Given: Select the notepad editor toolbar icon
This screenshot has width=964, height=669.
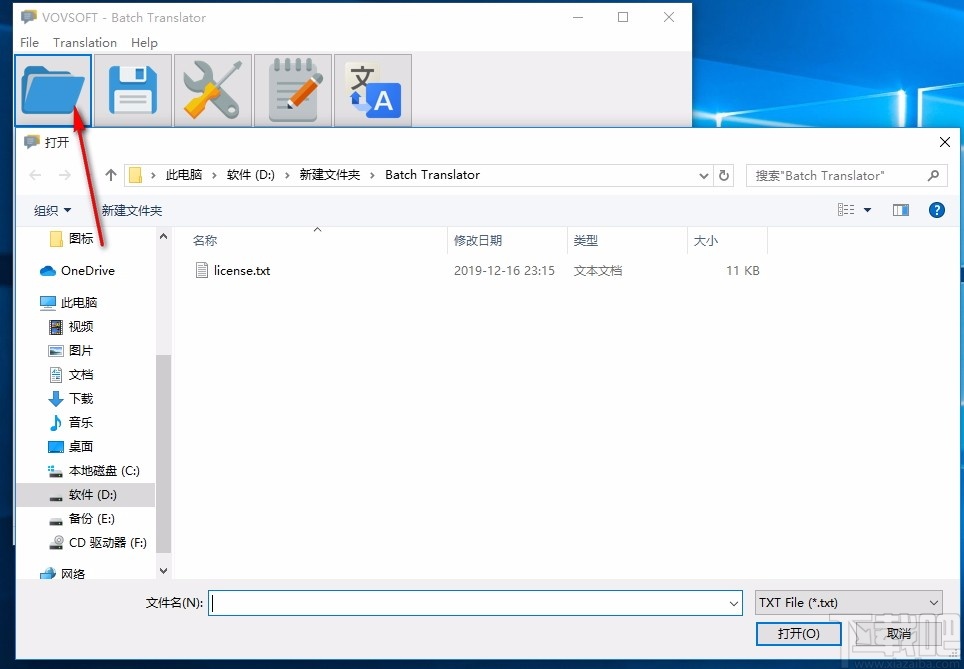Looking at the screenshot, I should click(x=292, y=90).
